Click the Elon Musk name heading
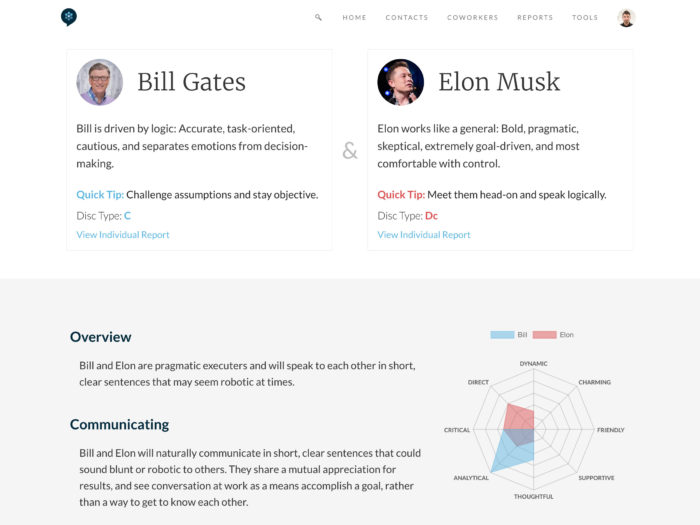700x525 pixels. pyautogui.click(x=499, y=82)
